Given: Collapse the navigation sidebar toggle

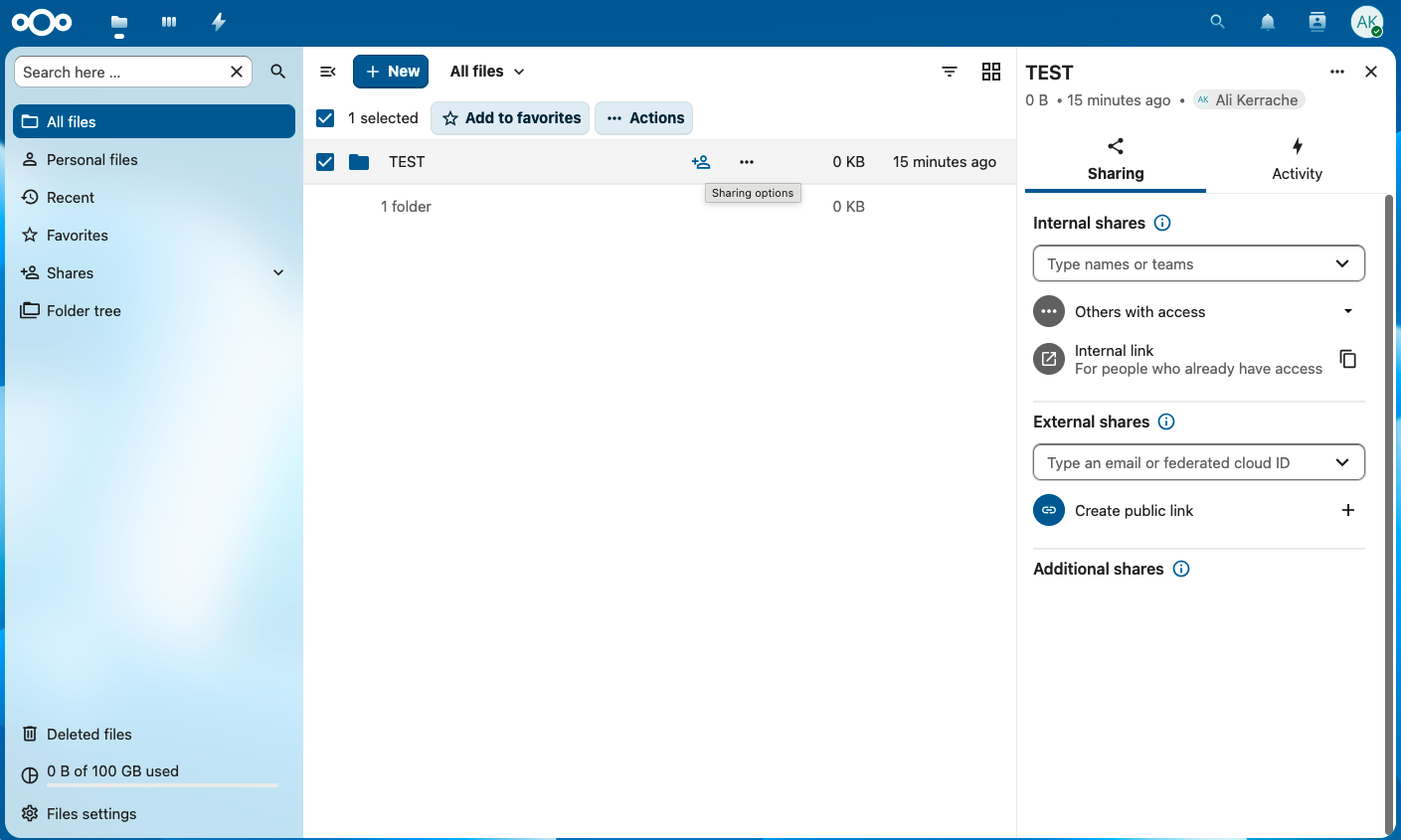Looking at the screenshot, I should 327,72.
